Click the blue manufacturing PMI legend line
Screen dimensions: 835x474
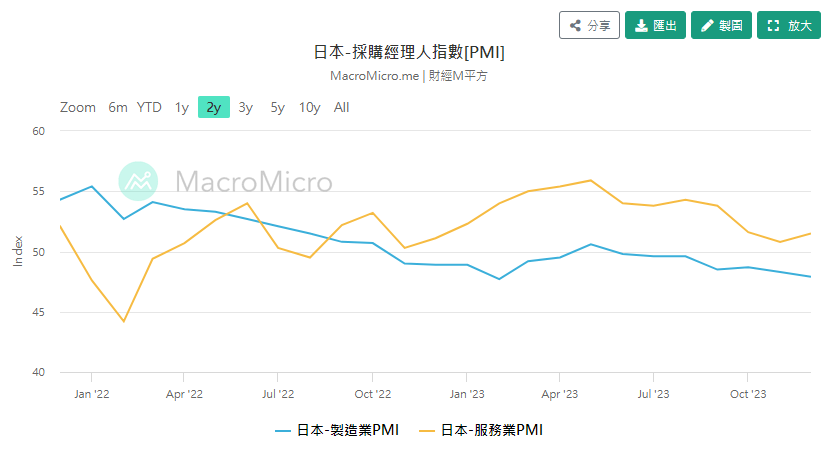click(283, 430)
